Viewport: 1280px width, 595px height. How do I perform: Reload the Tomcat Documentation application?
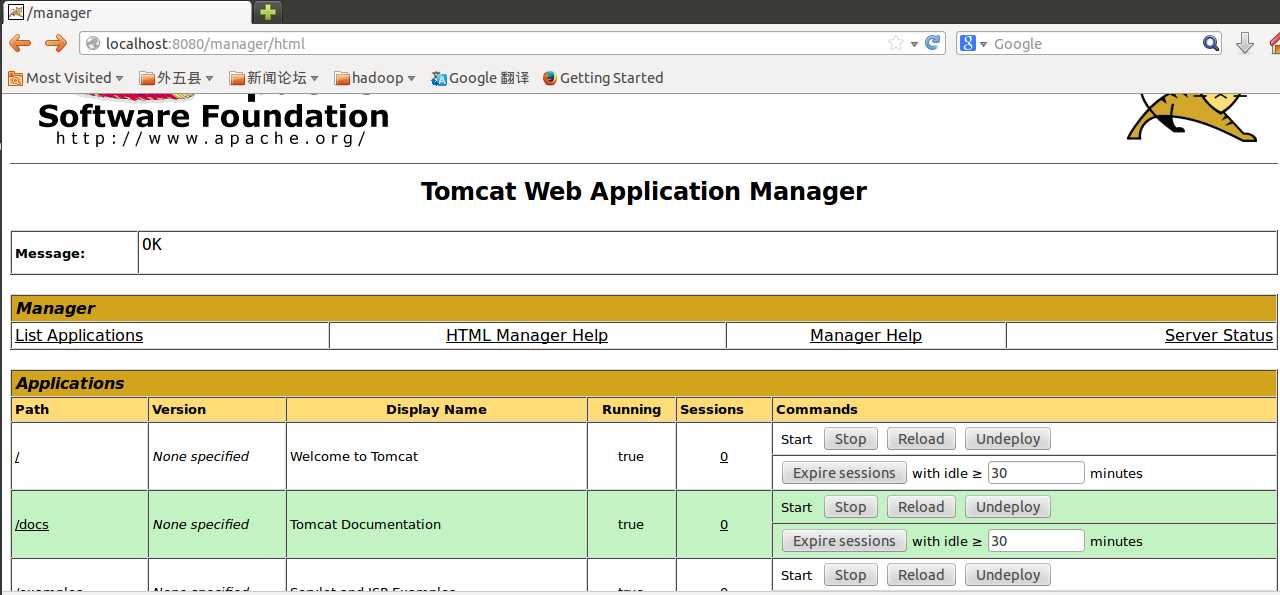pos(921,506)
